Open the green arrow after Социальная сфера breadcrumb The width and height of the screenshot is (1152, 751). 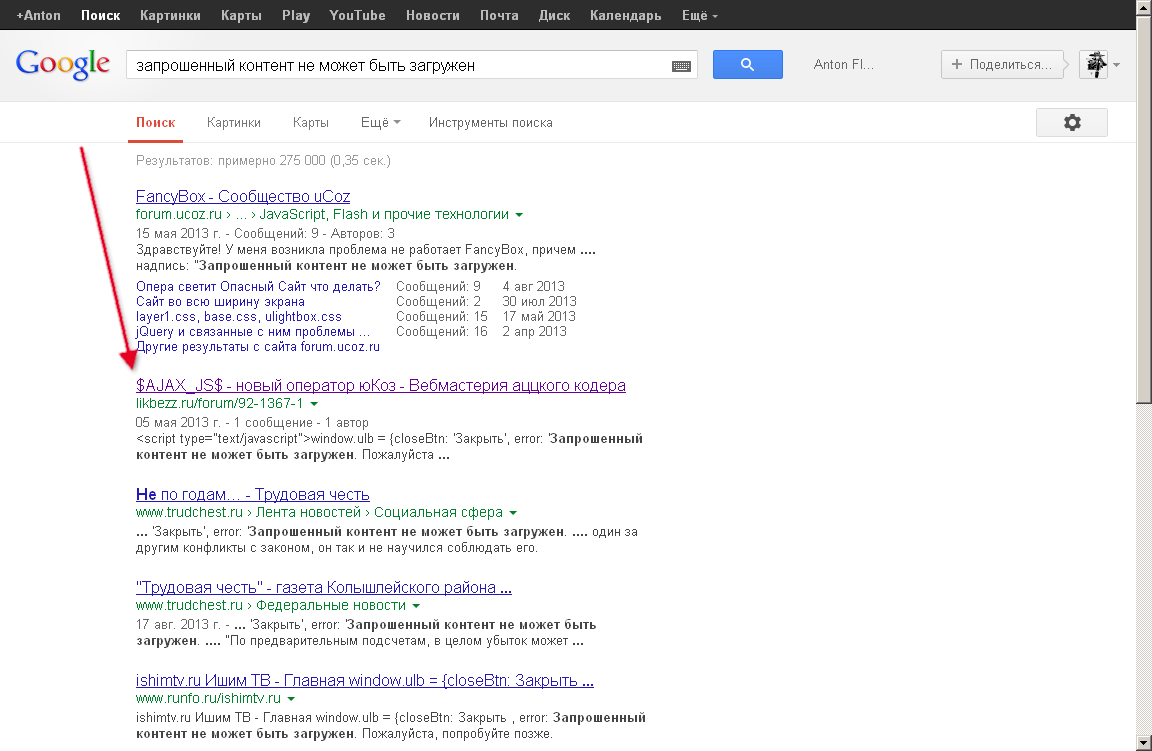(x=514, y=513)
